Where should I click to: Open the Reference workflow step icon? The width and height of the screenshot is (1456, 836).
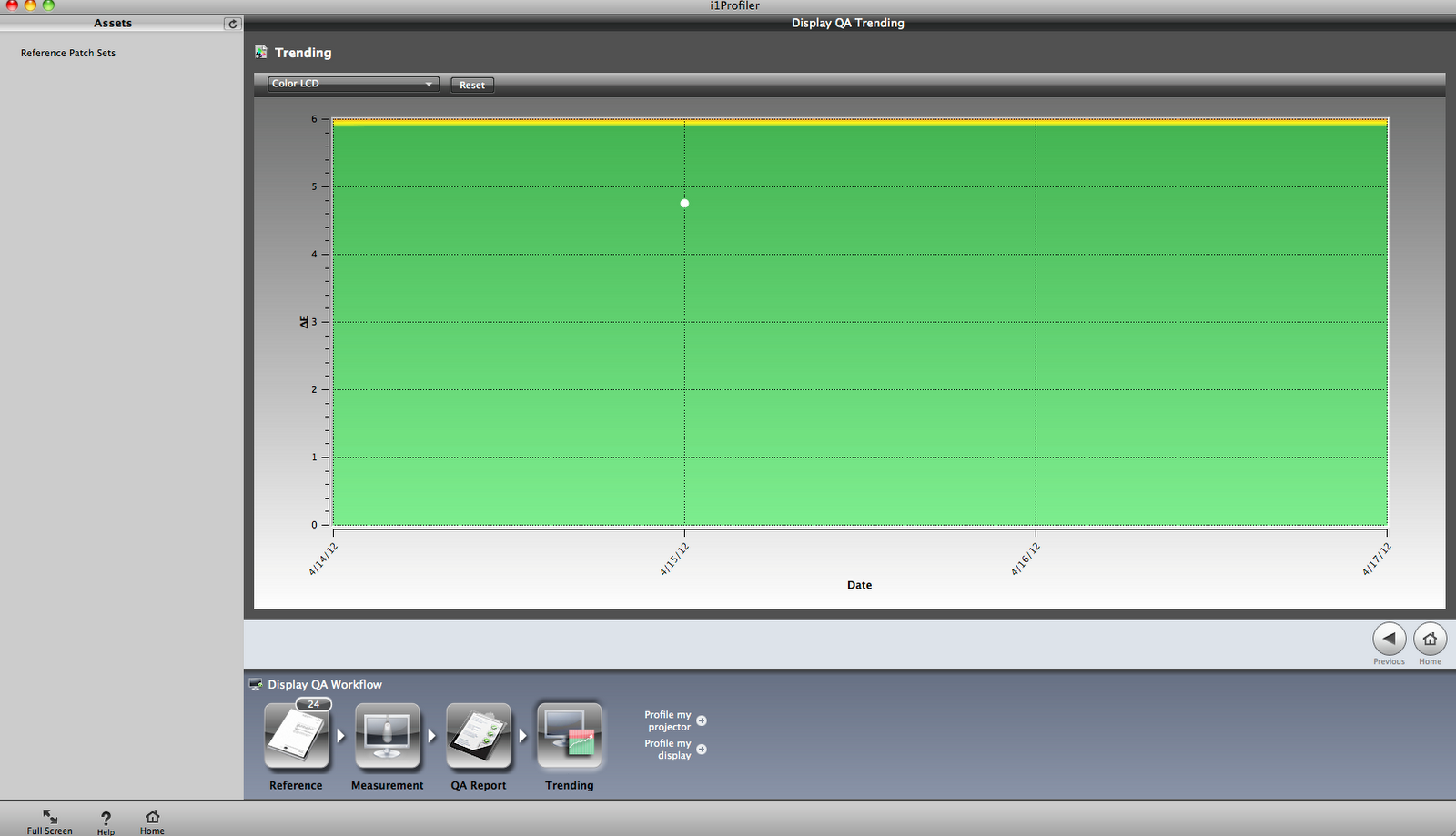[x=297, y=736]
